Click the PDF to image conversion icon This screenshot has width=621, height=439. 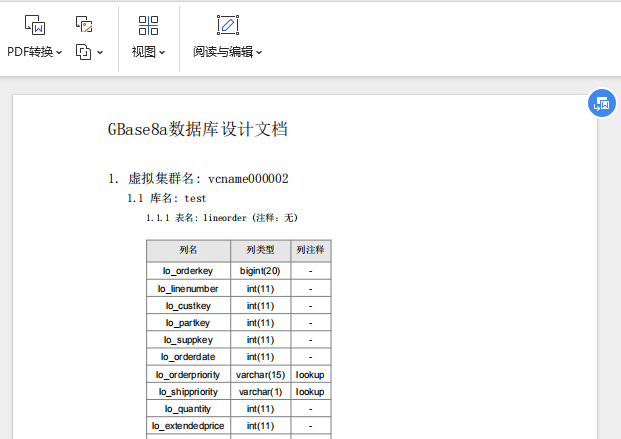pos(84,24)
